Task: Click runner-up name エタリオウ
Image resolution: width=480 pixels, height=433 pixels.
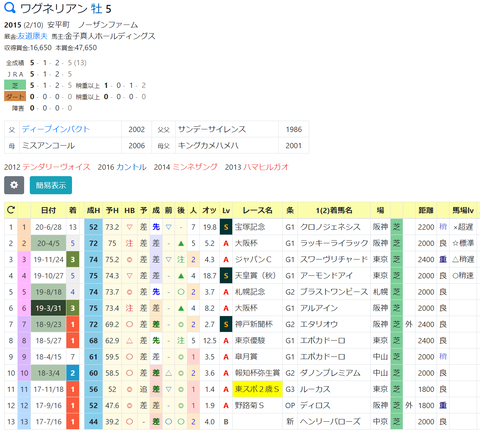Action: (319, 324)
